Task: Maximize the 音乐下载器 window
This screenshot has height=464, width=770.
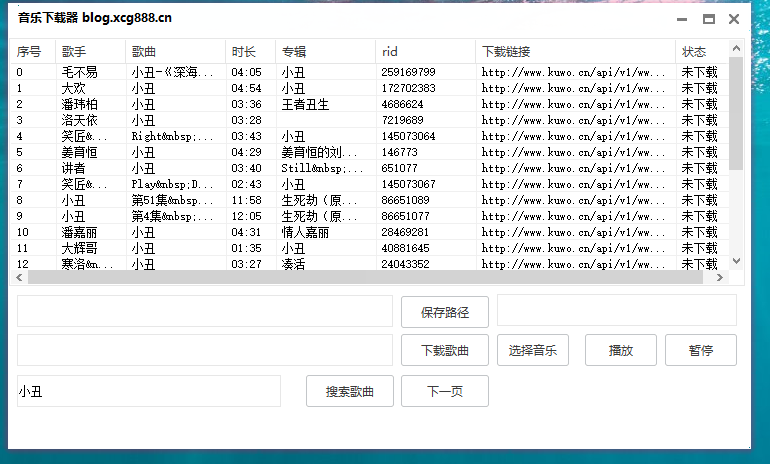Action: click(x=709, y=19)
